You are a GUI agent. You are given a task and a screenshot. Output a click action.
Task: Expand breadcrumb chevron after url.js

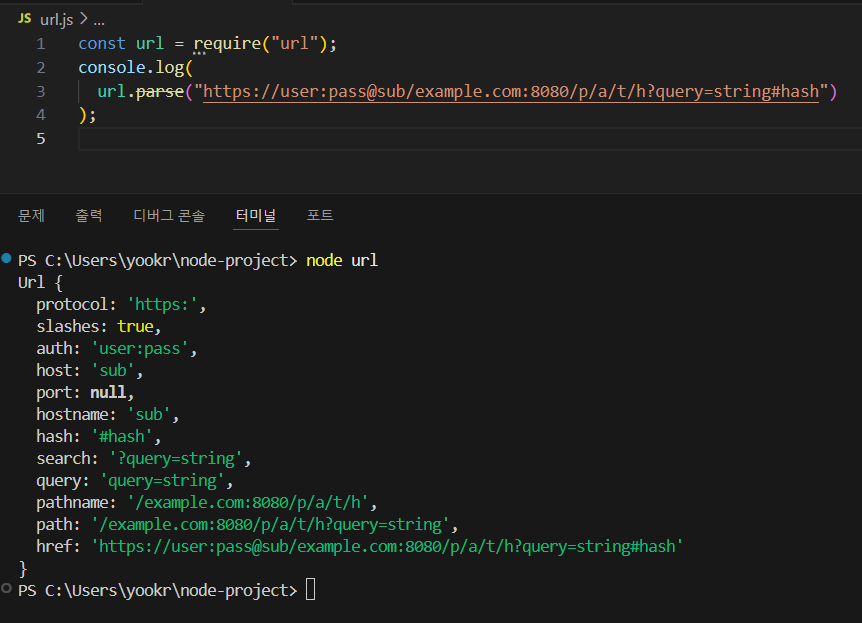pos(84,19)
